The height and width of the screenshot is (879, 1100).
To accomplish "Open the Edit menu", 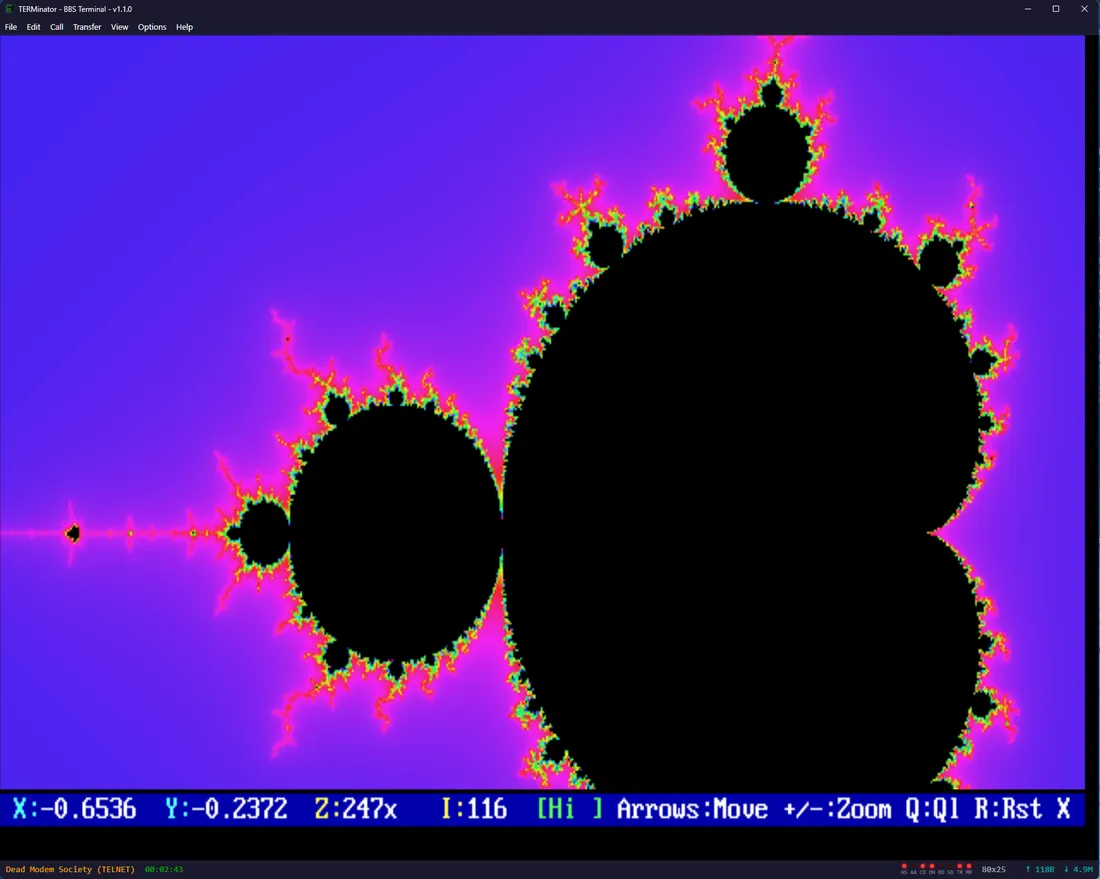I will point(33,27).
